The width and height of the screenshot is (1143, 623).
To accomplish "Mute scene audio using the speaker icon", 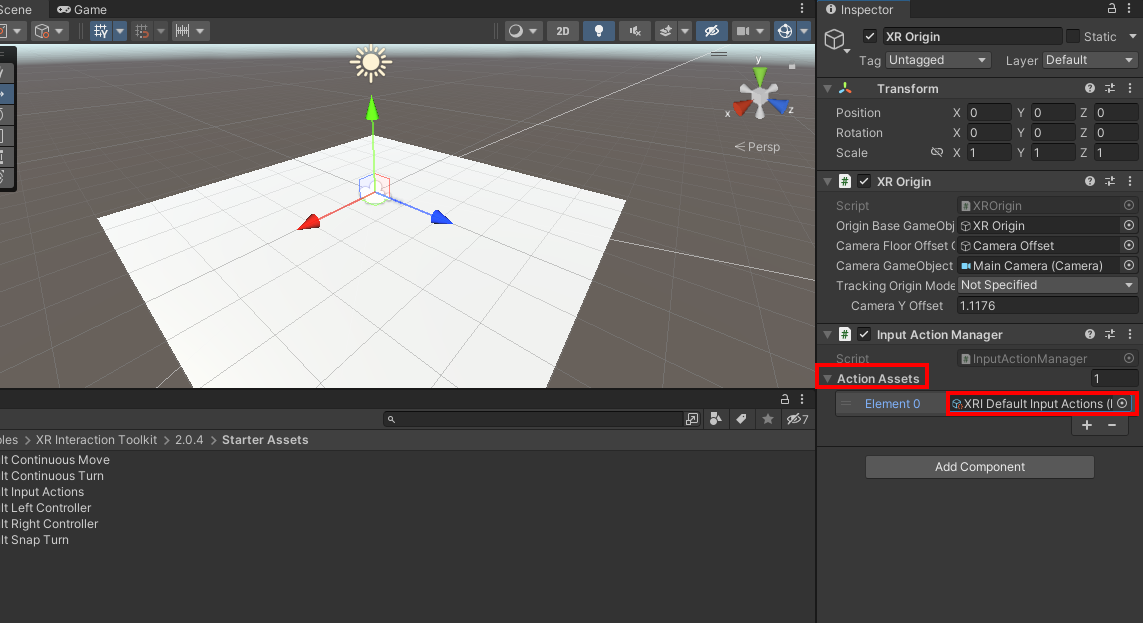I will coord(634,31).
